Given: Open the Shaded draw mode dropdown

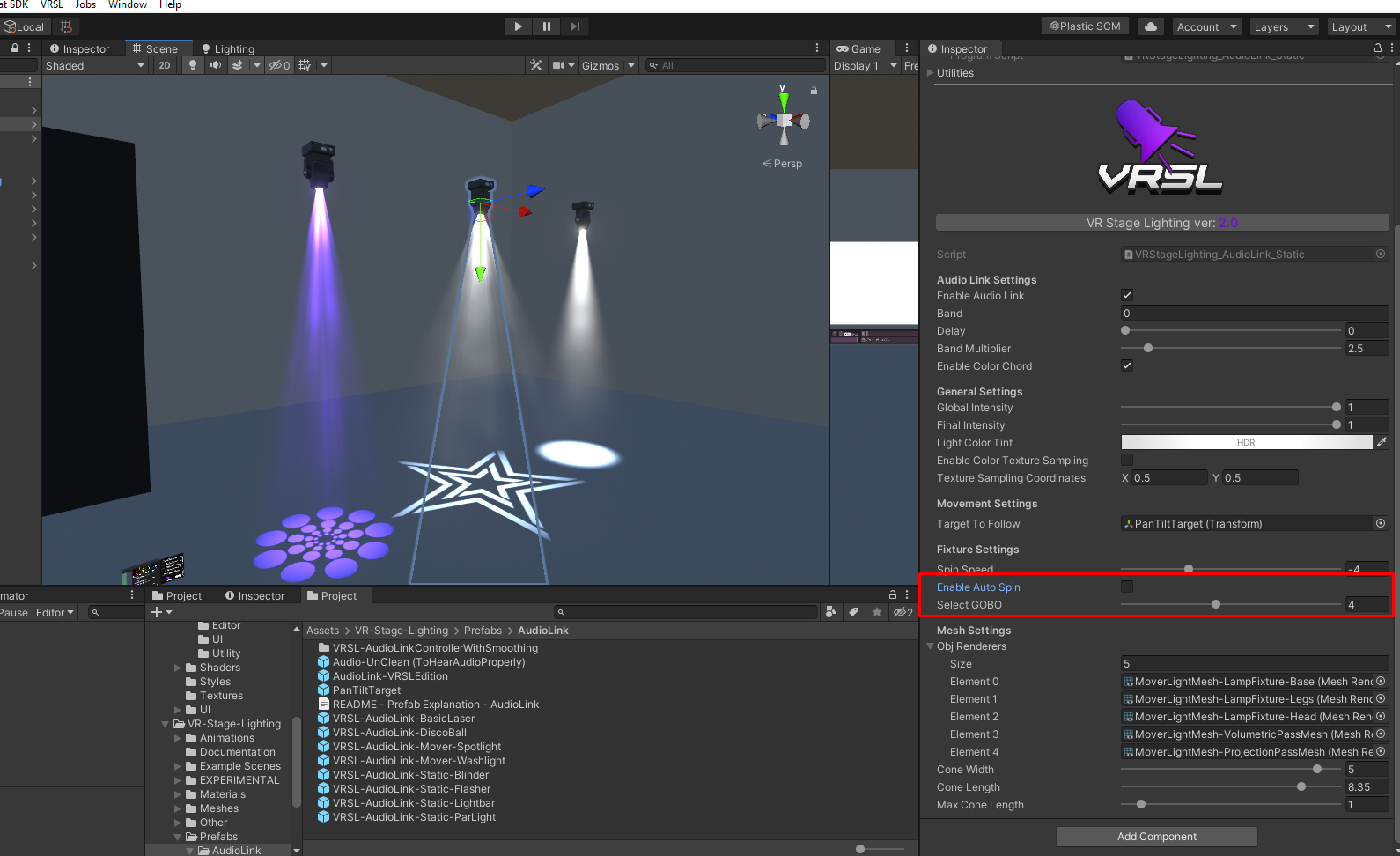Looking at the screenshot, I should [95, 65].
